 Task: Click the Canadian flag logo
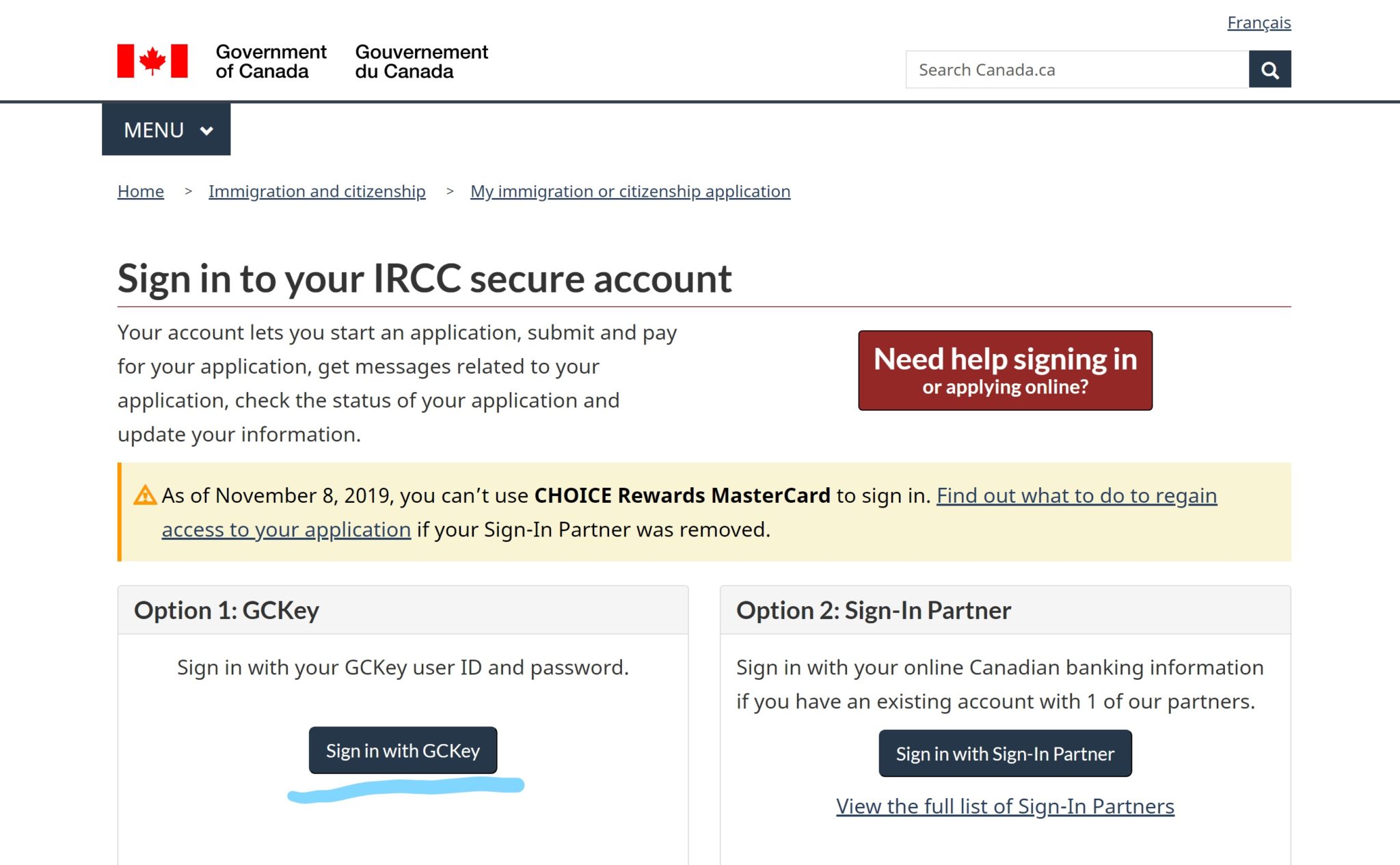coord(152,61)
